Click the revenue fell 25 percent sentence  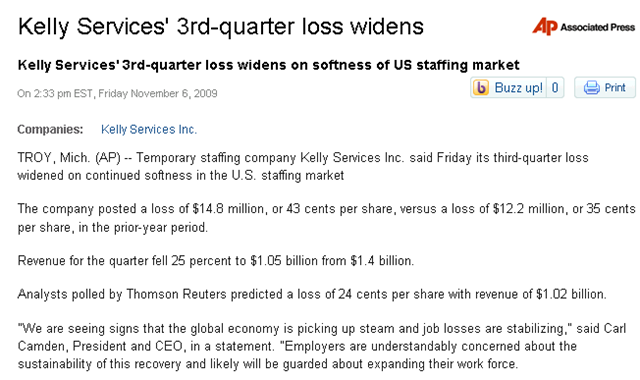(x=216, y=260)
